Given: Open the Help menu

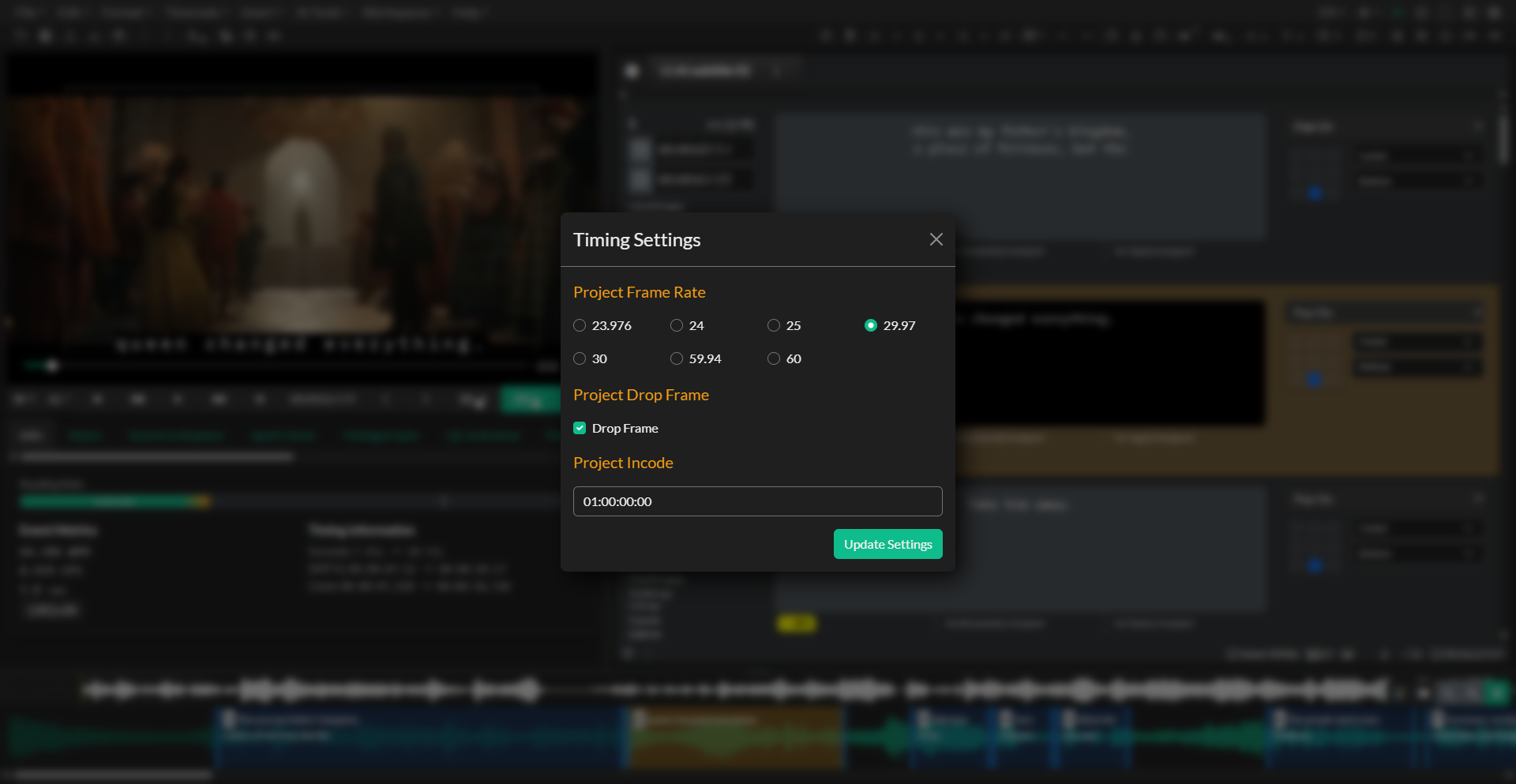Looking at the screenshot, I should coord(469,13).
